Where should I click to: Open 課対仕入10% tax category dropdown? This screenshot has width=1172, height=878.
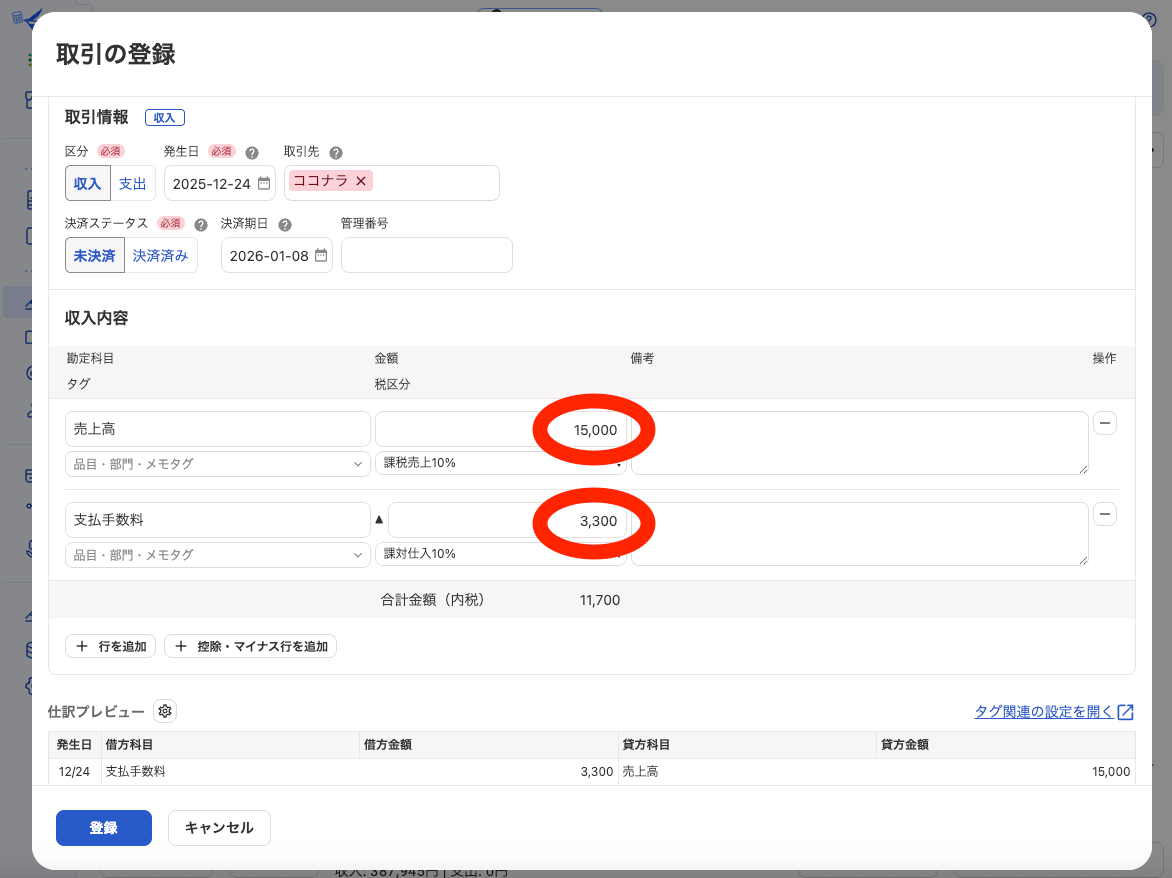[500, 554]
